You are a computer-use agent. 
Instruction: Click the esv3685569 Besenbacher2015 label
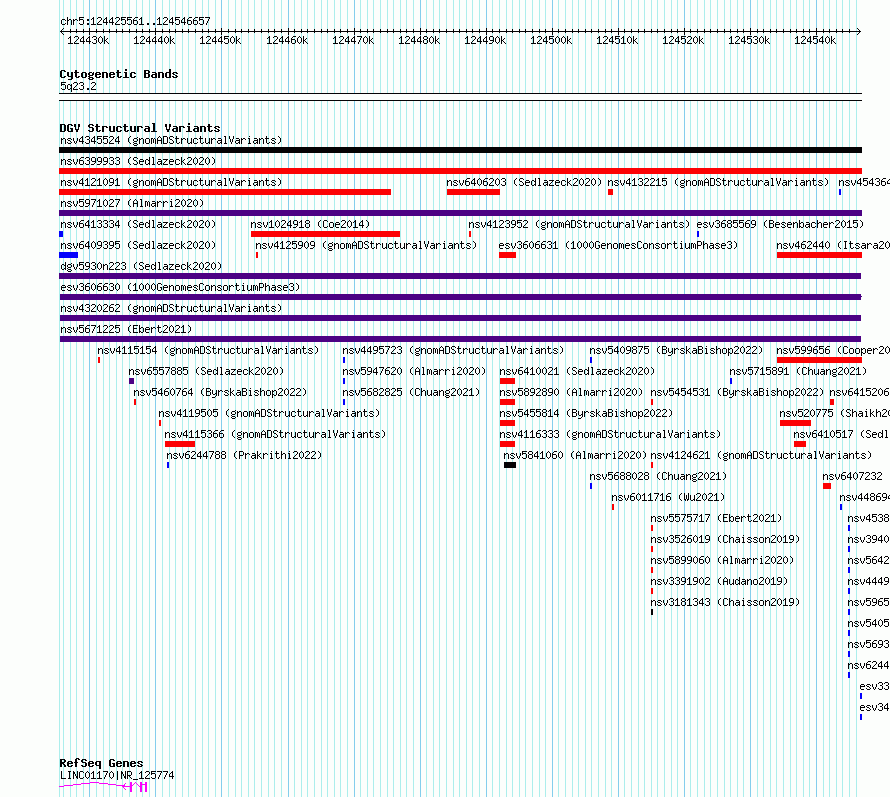[x=780, y=224]
